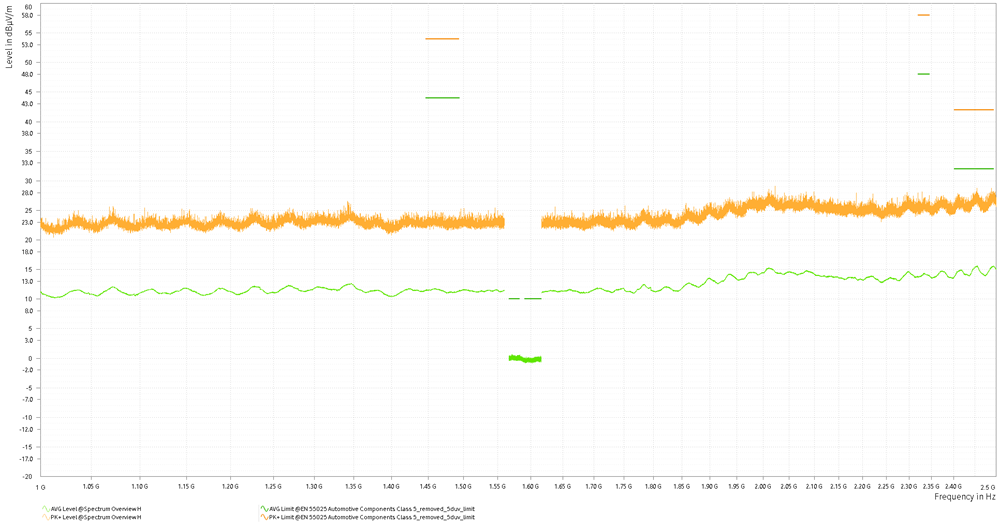Click the green AVG limit line near 2.40 GHz
Viewport: 1000px width, 527px height.
pyautogui.click(x=973, y=169)
